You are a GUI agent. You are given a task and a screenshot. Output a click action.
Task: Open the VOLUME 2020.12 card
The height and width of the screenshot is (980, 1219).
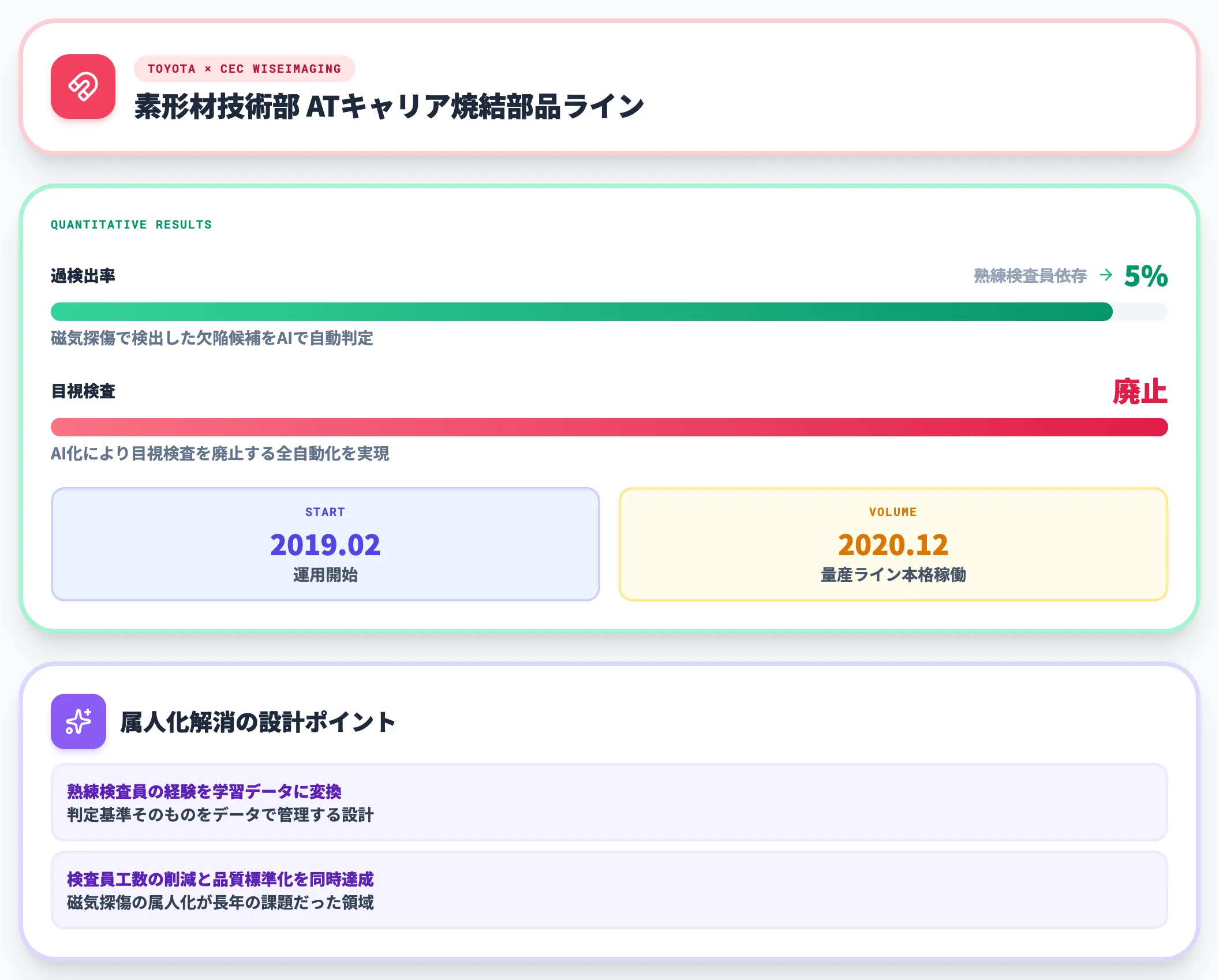coord(893,544)
